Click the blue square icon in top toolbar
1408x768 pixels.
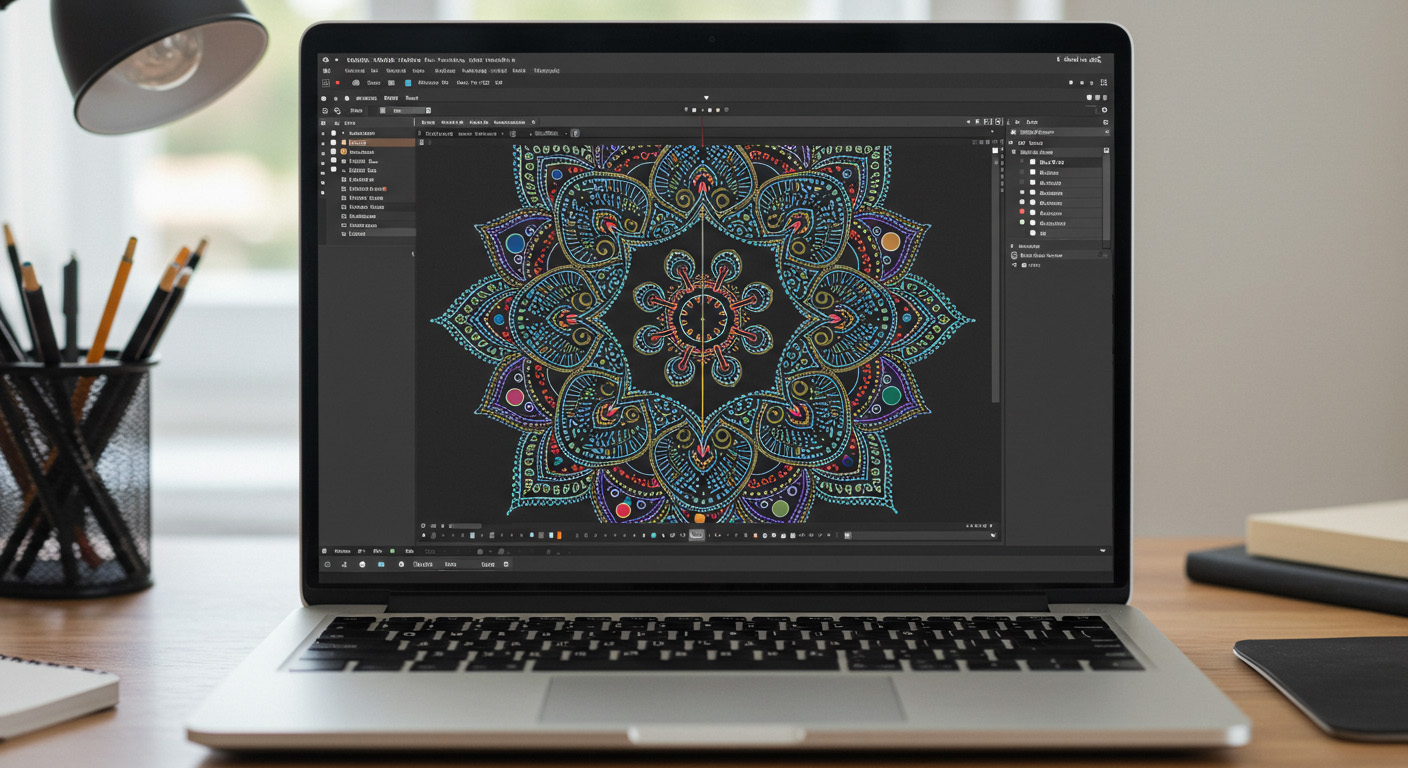tap(408, 83)
